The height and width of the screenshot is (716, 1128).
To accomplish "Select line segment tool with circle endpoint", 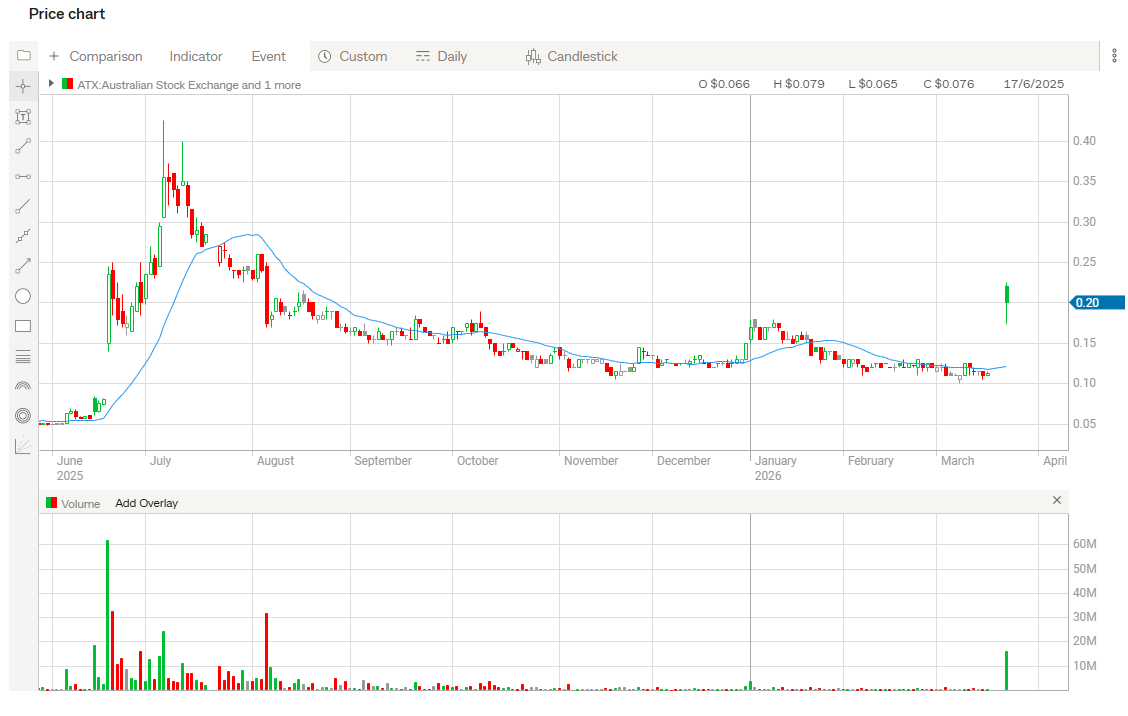I will 23,147.
